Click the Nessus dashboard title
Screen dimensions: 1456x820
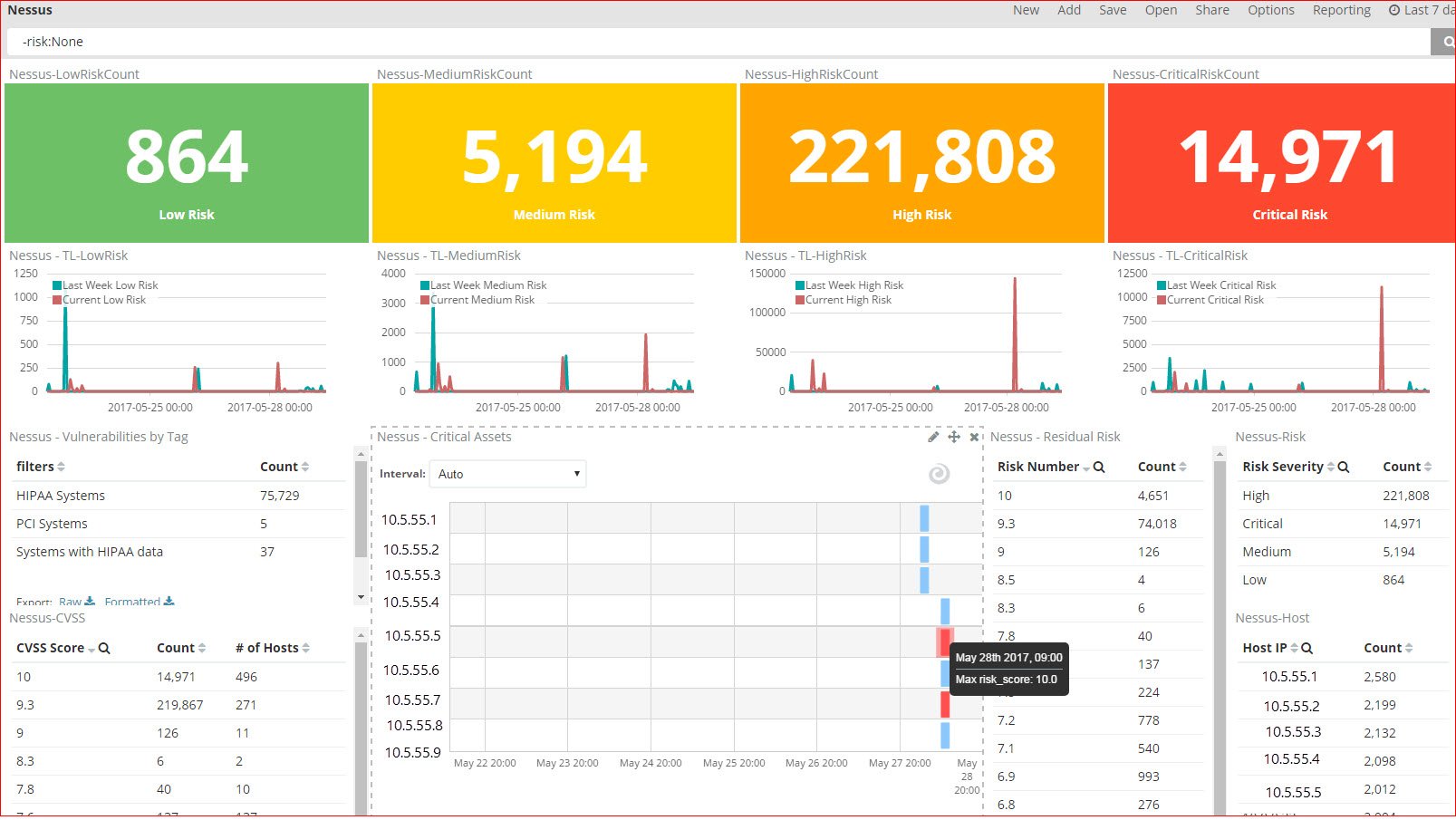30,10
